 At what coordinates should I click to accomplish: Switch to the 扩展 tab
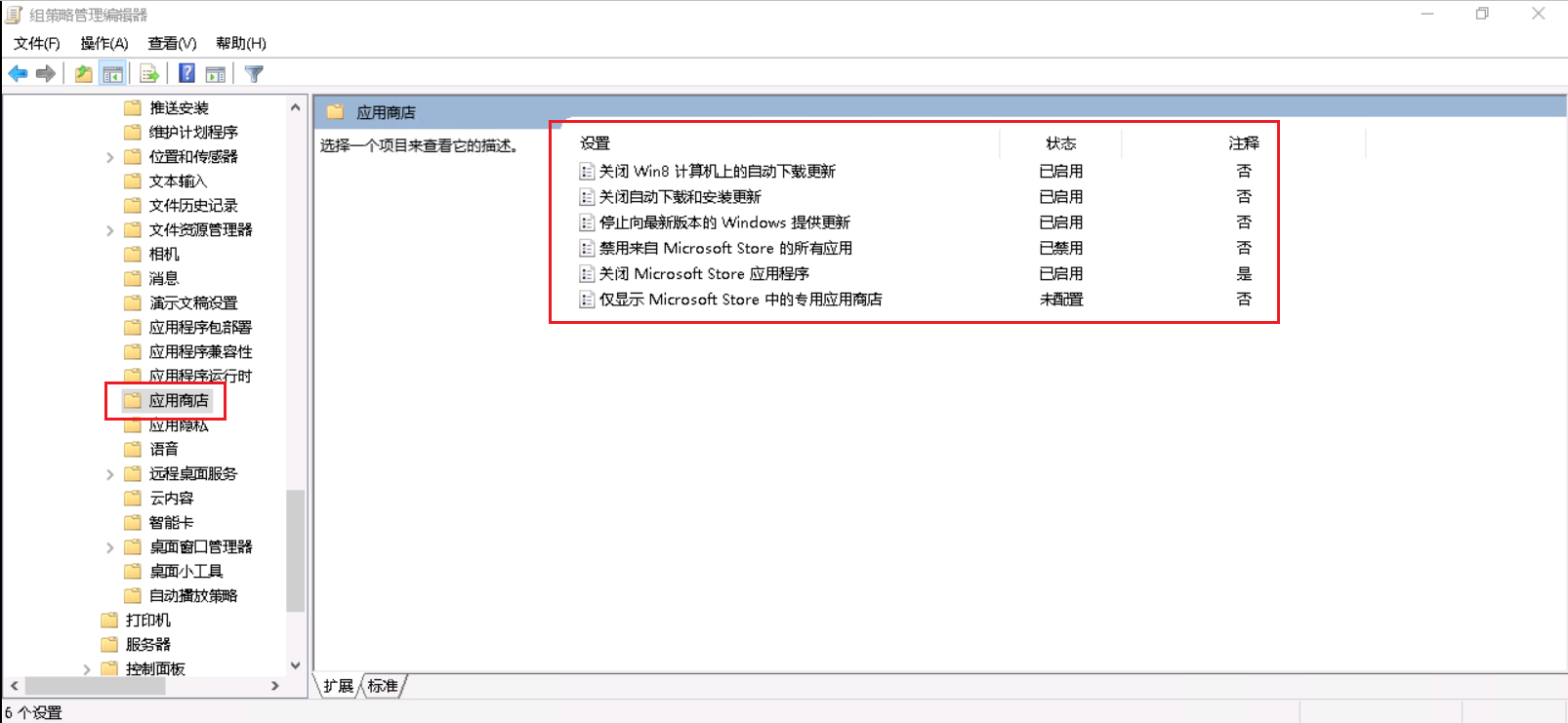click(339, 686)
